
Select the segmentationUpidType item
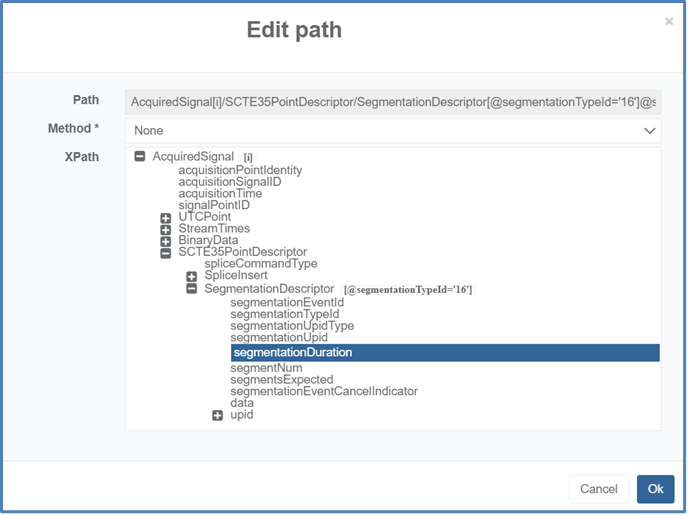291,326
